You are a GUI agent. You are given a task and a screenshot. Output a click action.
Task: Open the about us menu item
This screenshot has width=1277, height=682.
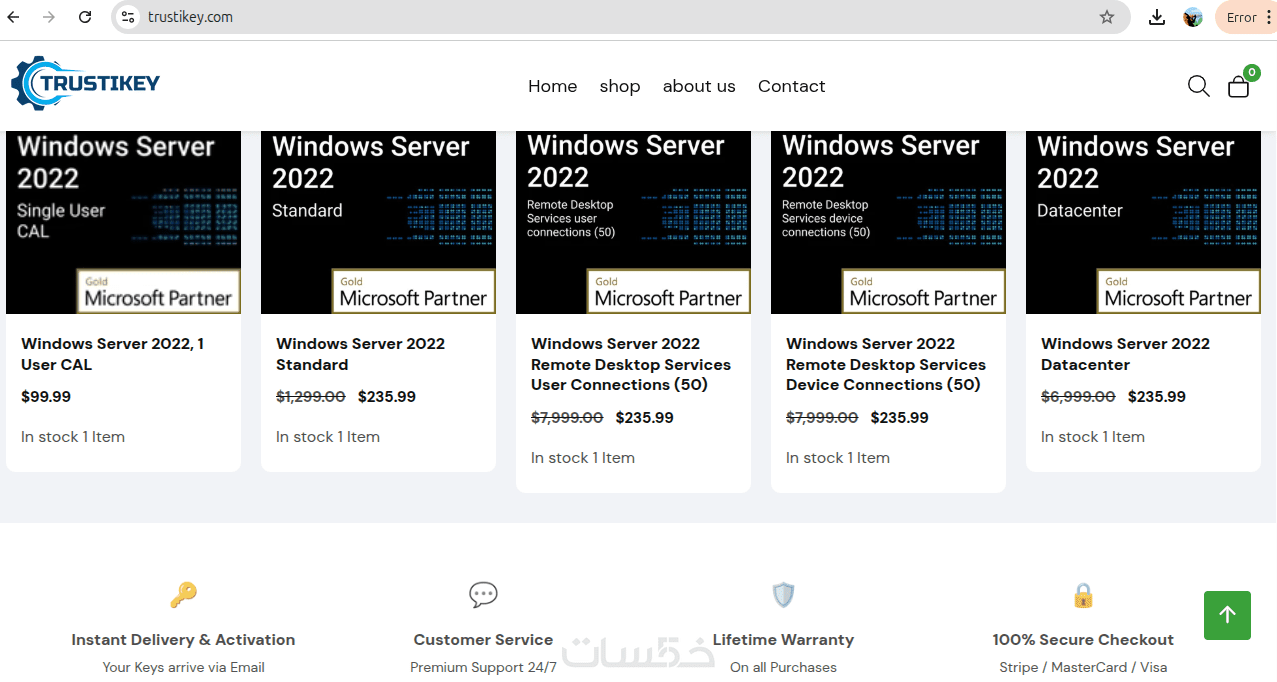(x=699, y=86)
